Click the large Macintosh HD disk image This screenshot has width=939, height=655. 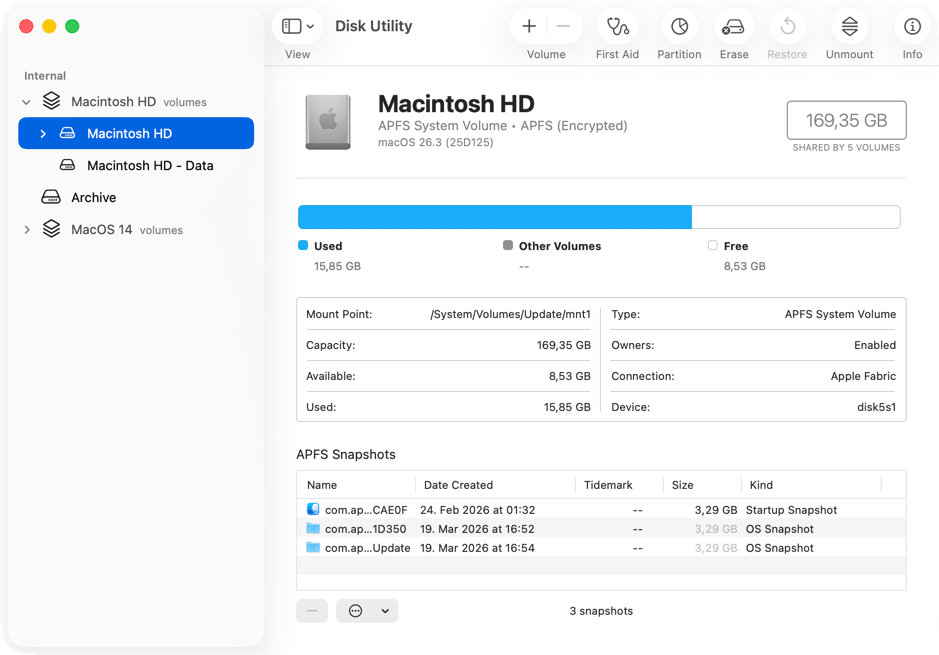pyautogui.click(x=328, y=122)
